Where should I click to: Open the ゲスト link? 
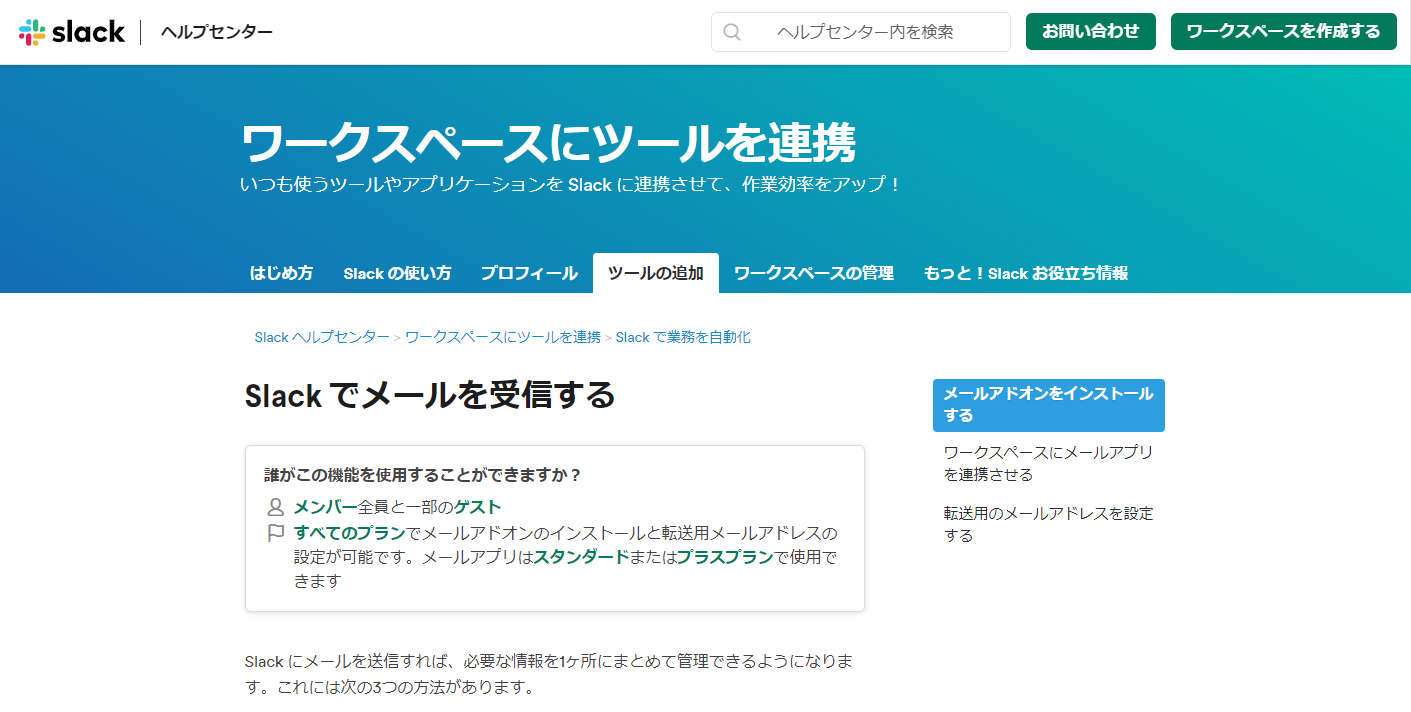pyautogui.click(x=478, y=507)
